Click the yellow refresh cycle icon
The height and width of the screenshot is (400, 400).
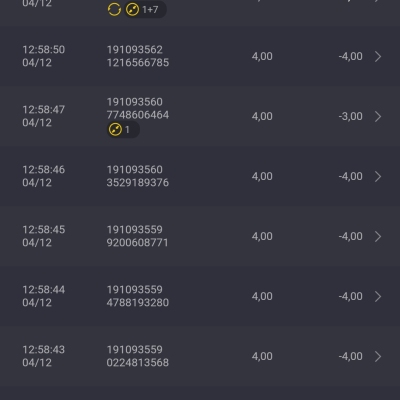(x=114, y=9)
